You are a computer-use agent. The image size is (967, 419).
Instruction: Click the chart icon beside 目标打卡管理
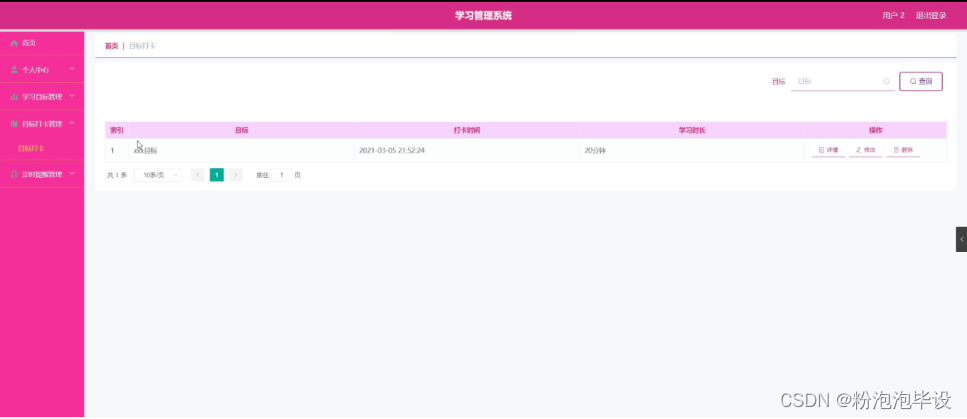pyautogui.click(x=14, y=123)
